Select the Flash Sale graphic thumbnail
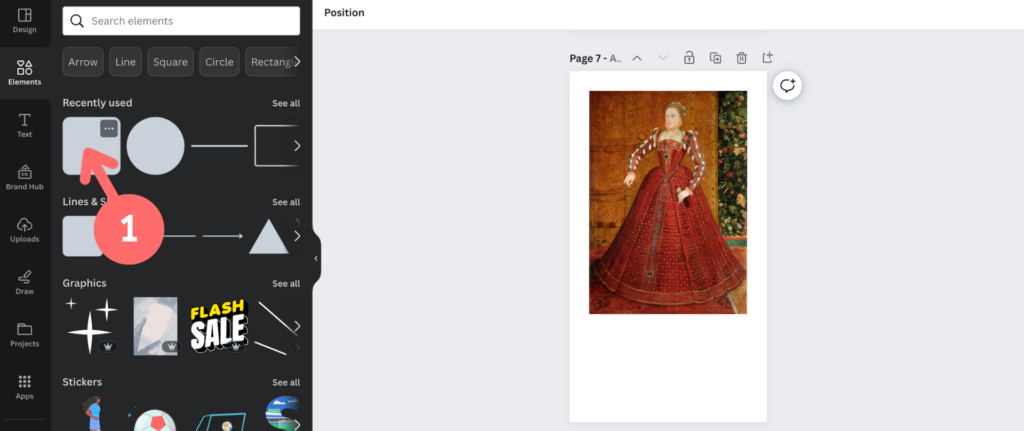1024x431 pixels. click(218, 326)
